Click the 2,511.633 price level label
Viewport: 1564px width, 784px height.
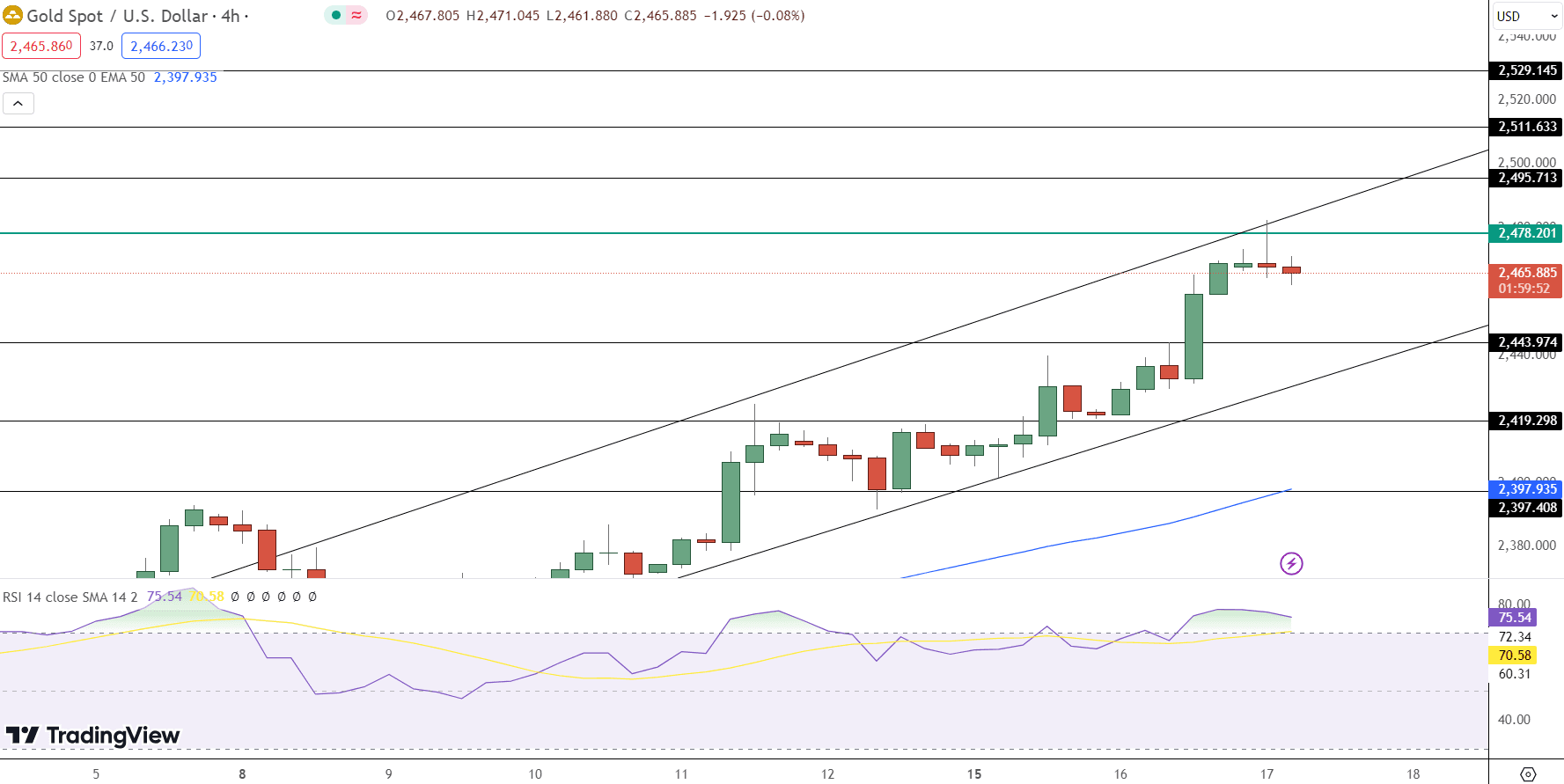[x=1526, y=127]
